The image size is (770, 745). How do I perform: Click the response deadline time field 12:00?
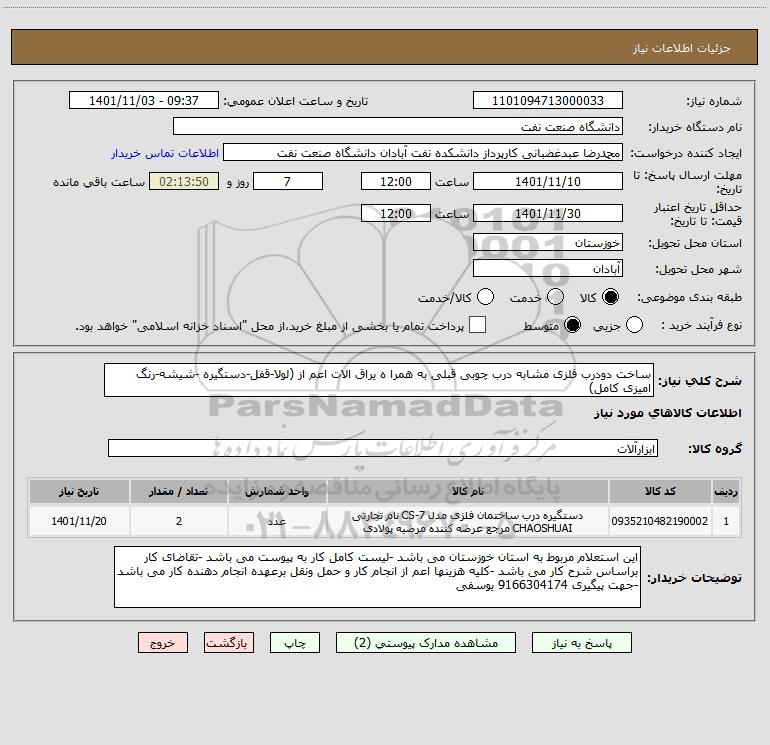pyautogui.click(x=396, y=181)
